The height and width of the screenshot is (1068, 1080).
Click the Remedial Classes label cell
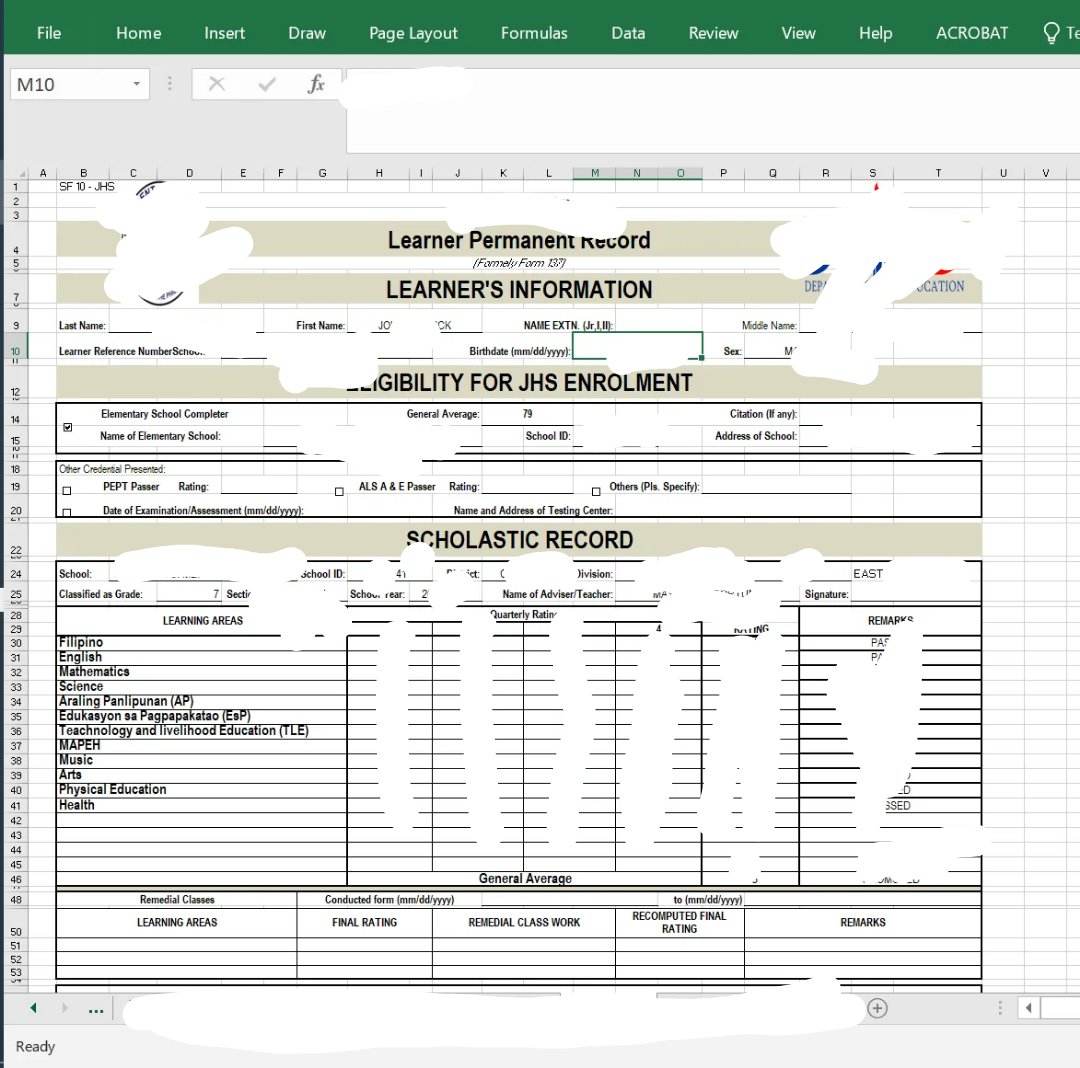coord(177,899)
